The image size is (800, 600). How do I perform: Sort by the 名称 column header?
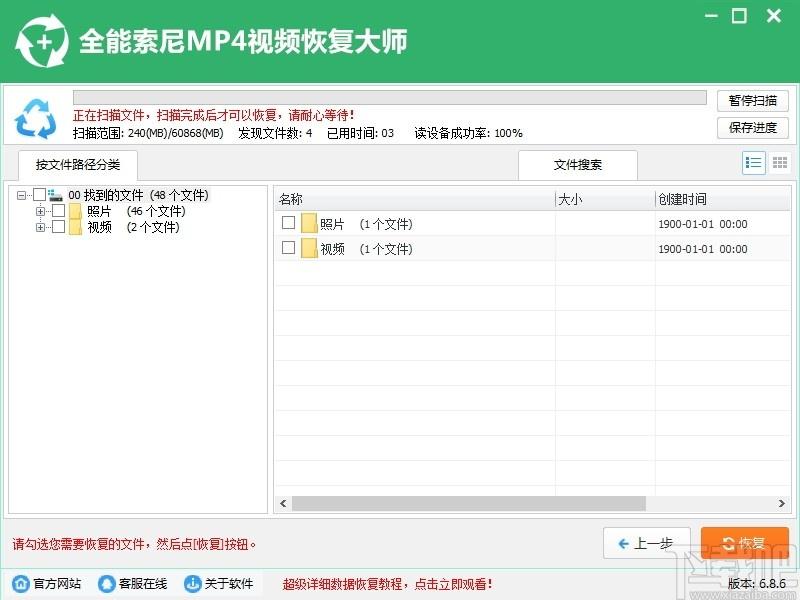point(414,199)
